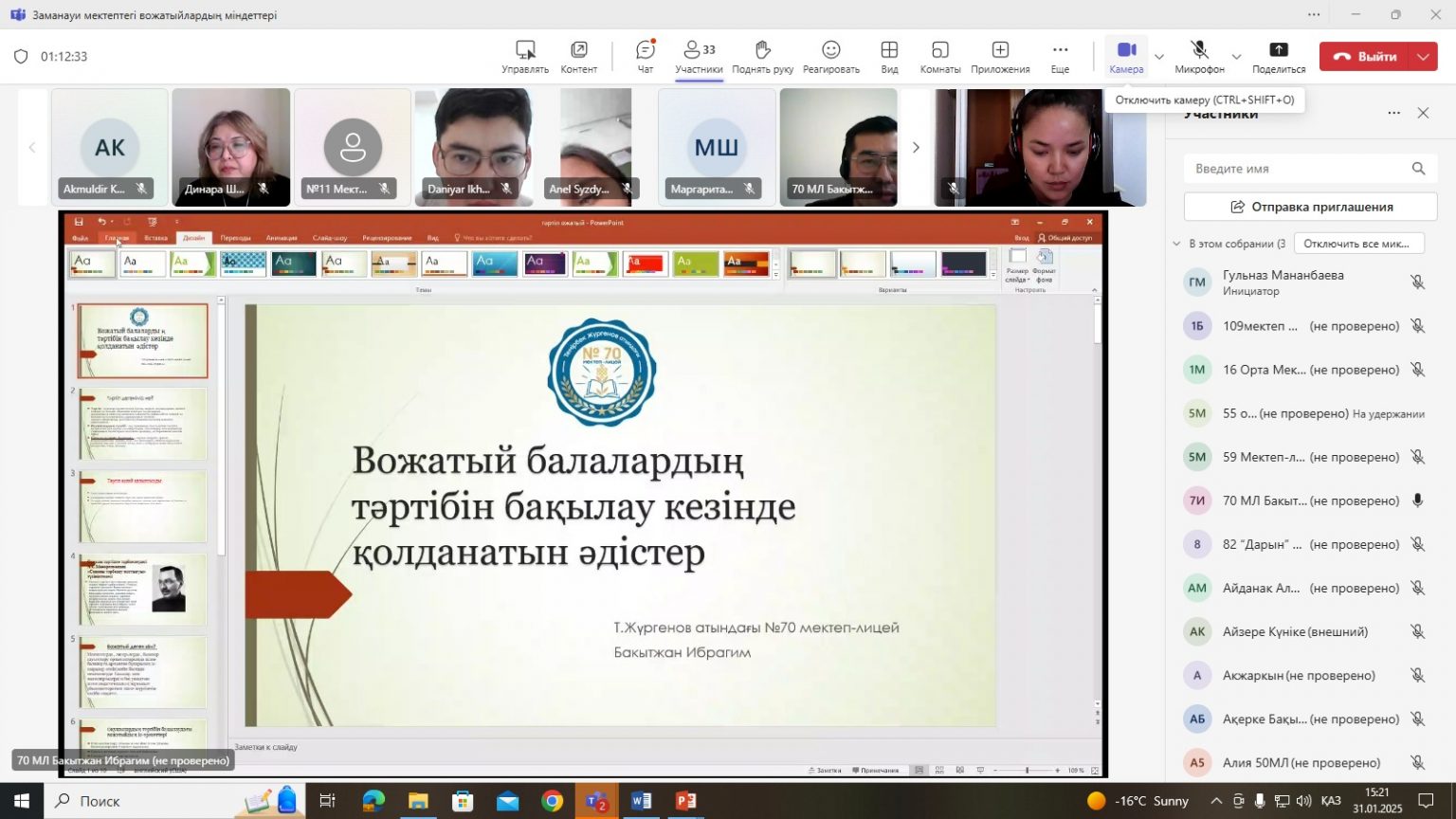
Task: Toggle microphone for Гульназ Мананбаева
Action: (x=1417, y=282)
